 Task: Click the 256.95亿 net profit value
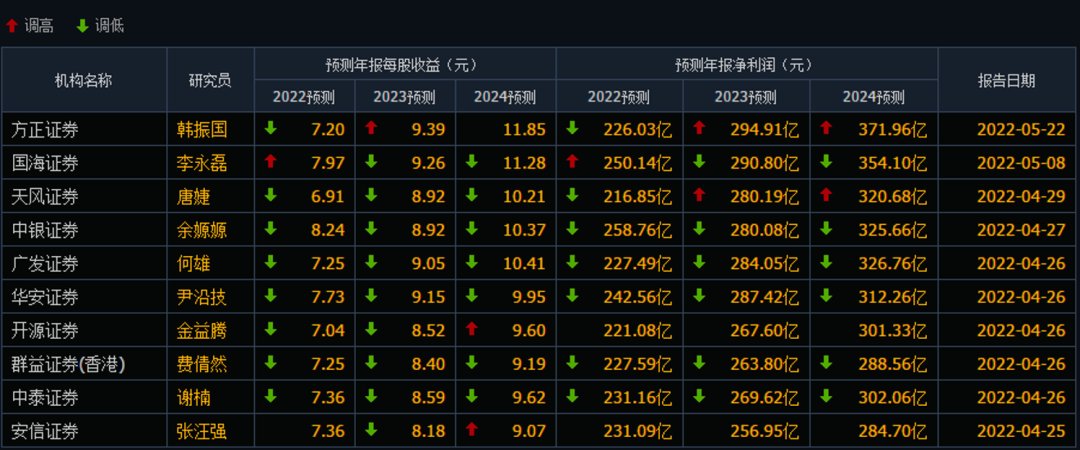pos(765,431)
